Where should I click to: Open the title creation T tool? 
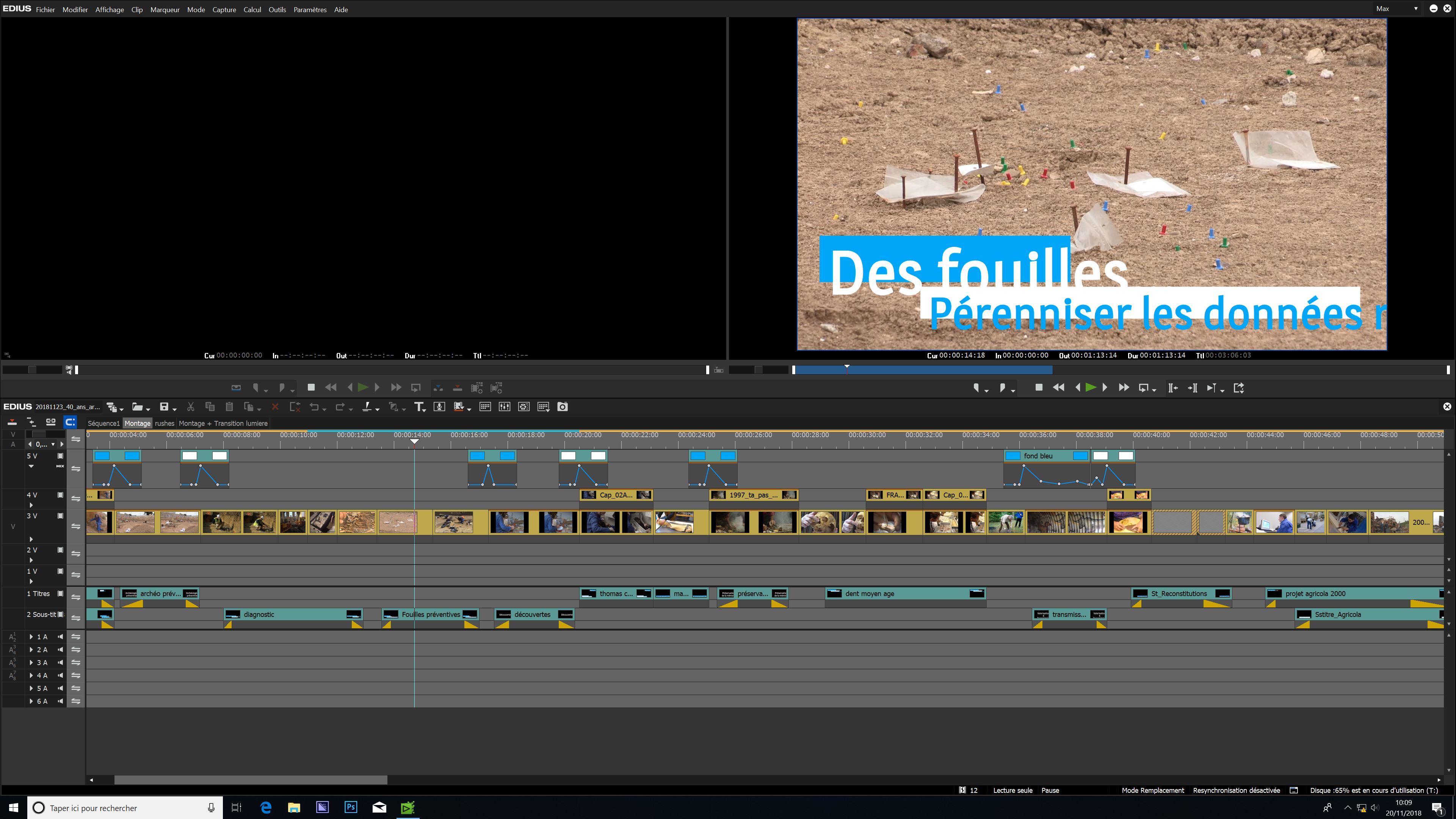[418, 407]
